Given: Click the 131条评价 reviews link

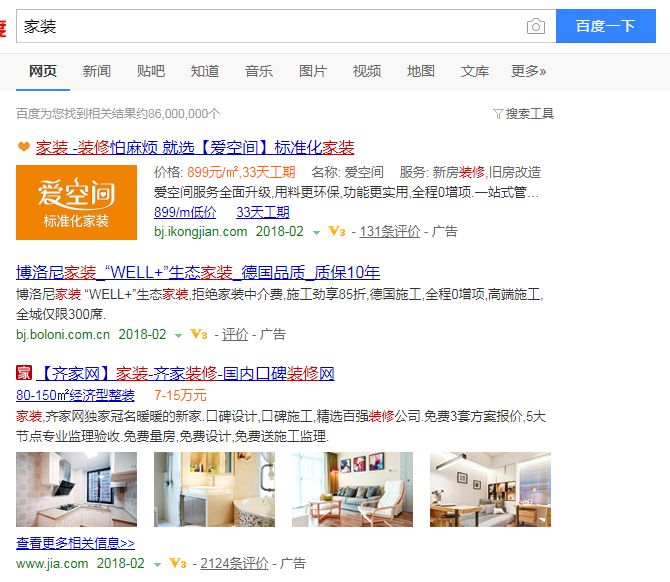Looking at the screenshot, I should [x=390, y=232].
